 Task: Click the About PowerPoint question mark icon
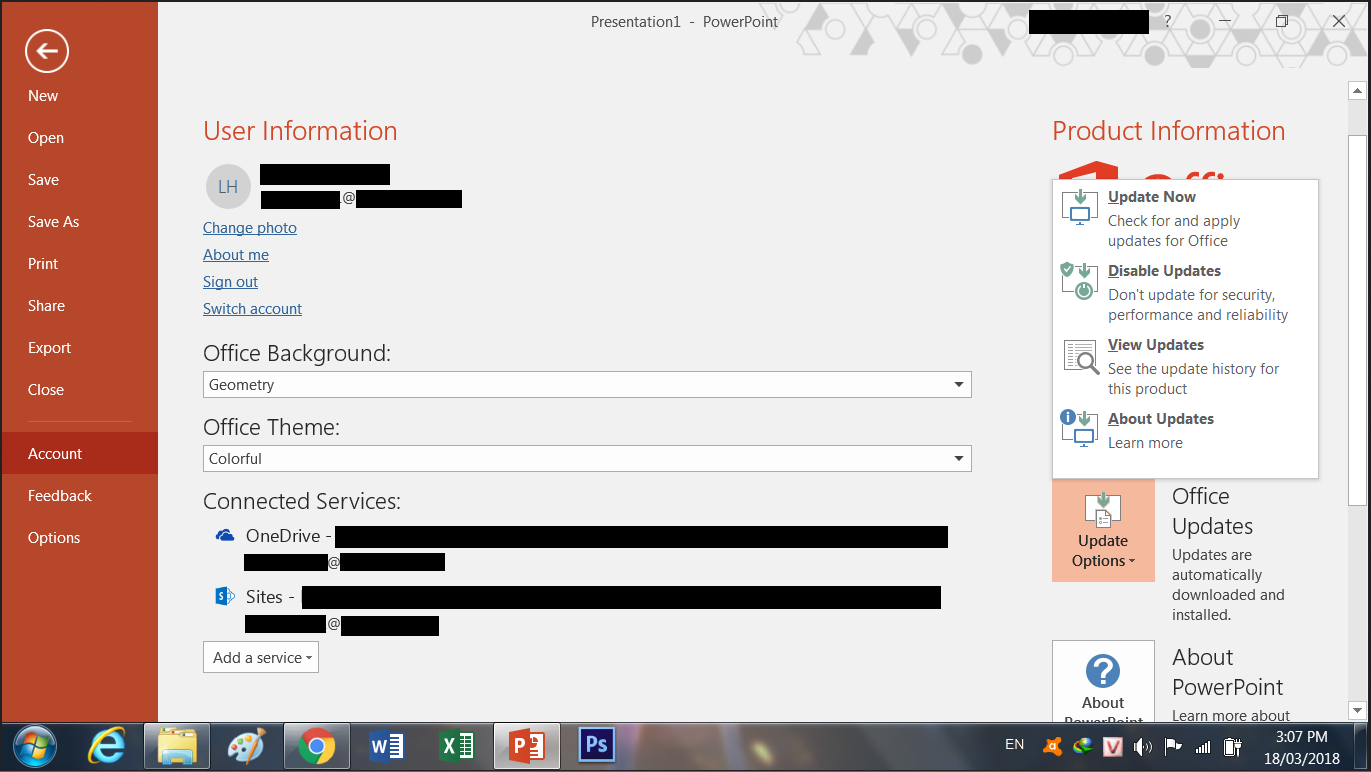pos(1103,671)
